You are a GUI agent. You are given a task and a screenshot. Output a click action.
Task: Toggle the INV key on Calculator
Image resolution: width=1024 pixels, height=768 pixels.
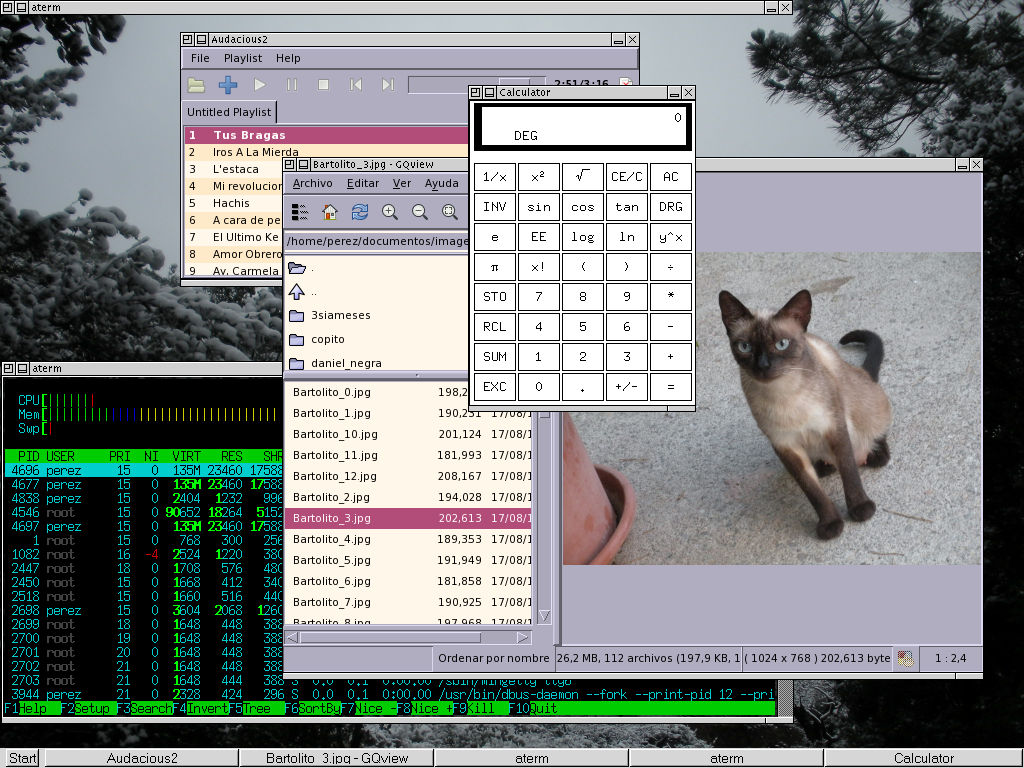pos(494,207)
